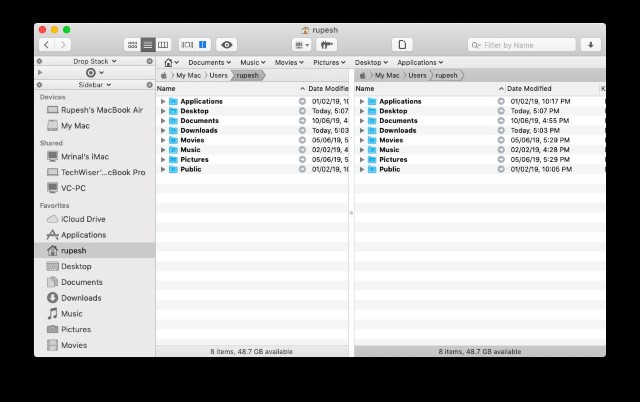Click the download arrow toolbar button
Image resolution: width=640 pixels, height=402 pixels.
(591, 45)
